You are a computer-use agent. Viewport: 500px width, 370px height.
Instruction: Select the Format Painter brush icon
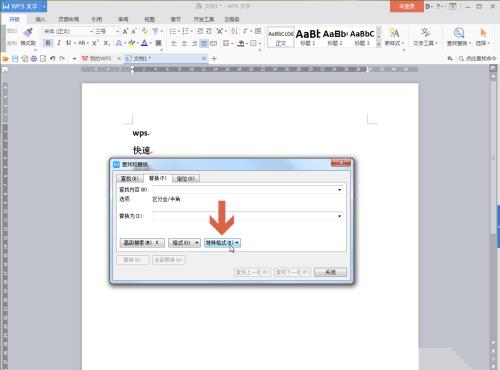(28, 33)
